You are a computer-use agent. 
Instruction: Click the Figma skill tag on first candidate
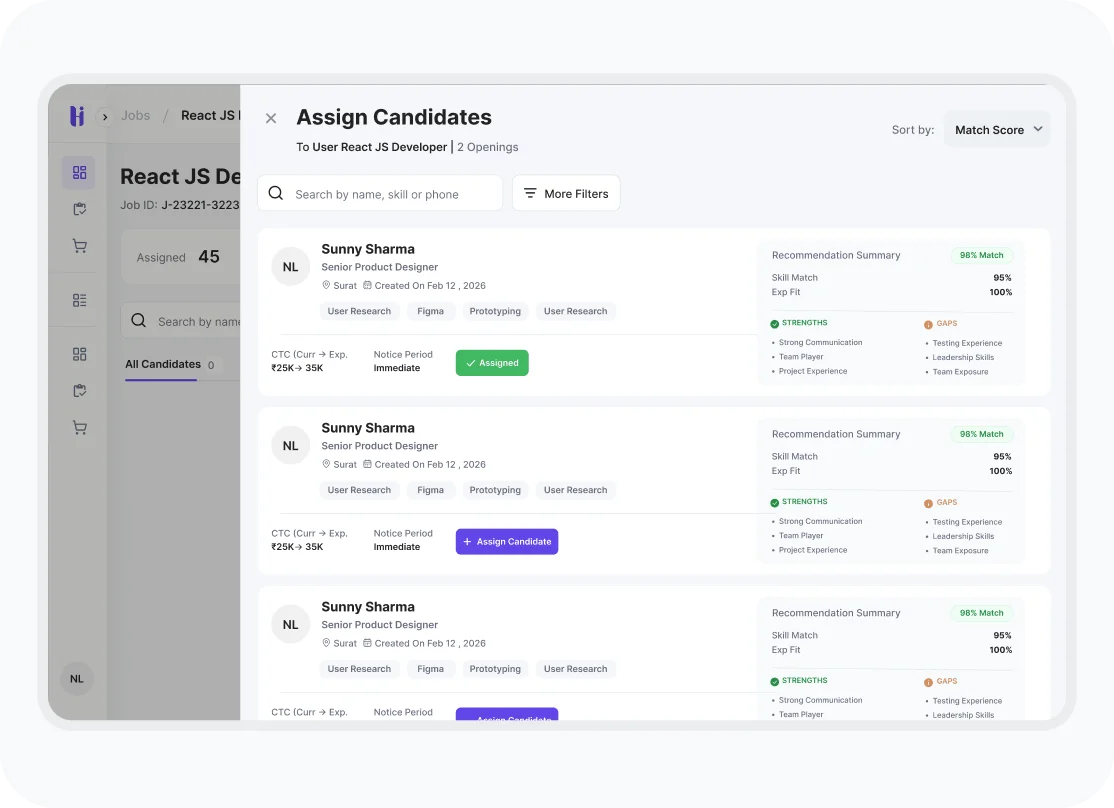click(x=430, y=312)
